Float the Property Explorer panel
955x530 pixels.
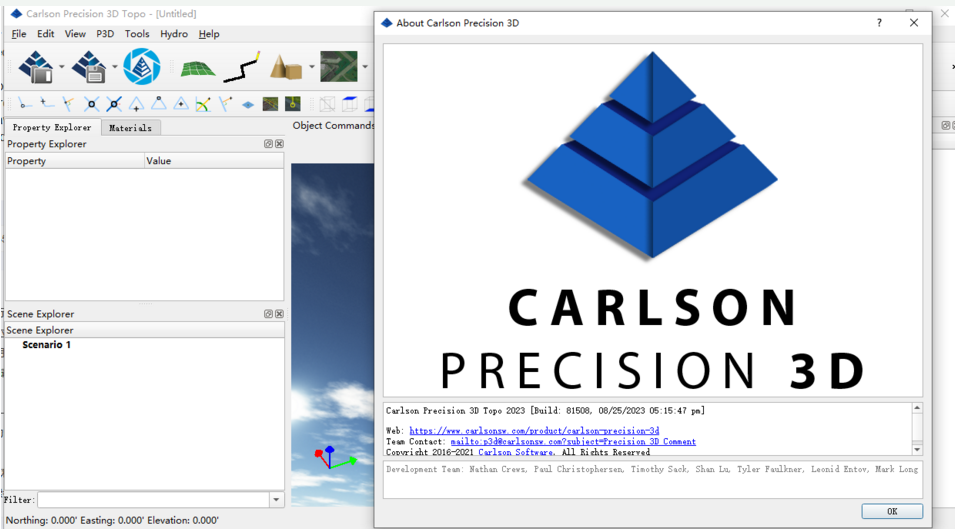[x=268, y=144]
